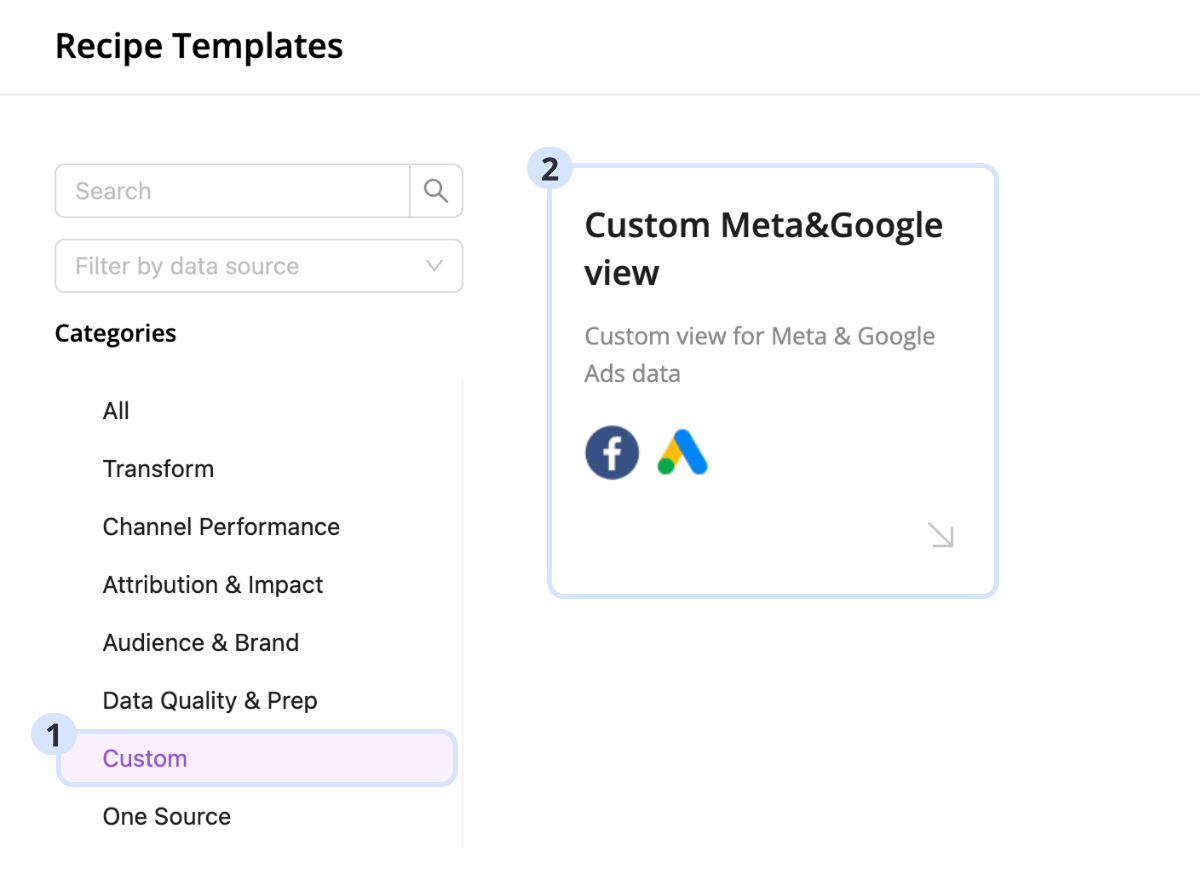This screenshot has width=1200, height=882.
Task: Select the Transform category
Action: coord(158,469)
